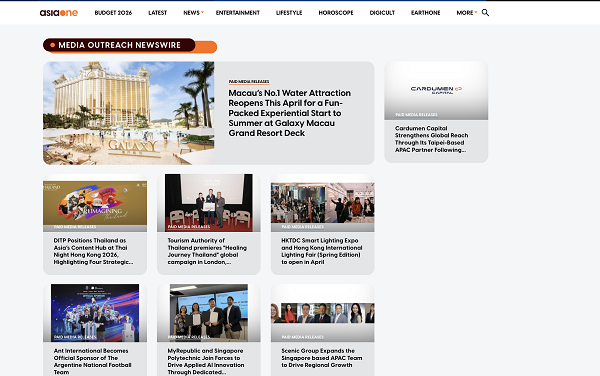Viewport: 600px width, 376px height.
Task: Read MyRepublic and Singapore Polytechnic article
Action: 205,361
